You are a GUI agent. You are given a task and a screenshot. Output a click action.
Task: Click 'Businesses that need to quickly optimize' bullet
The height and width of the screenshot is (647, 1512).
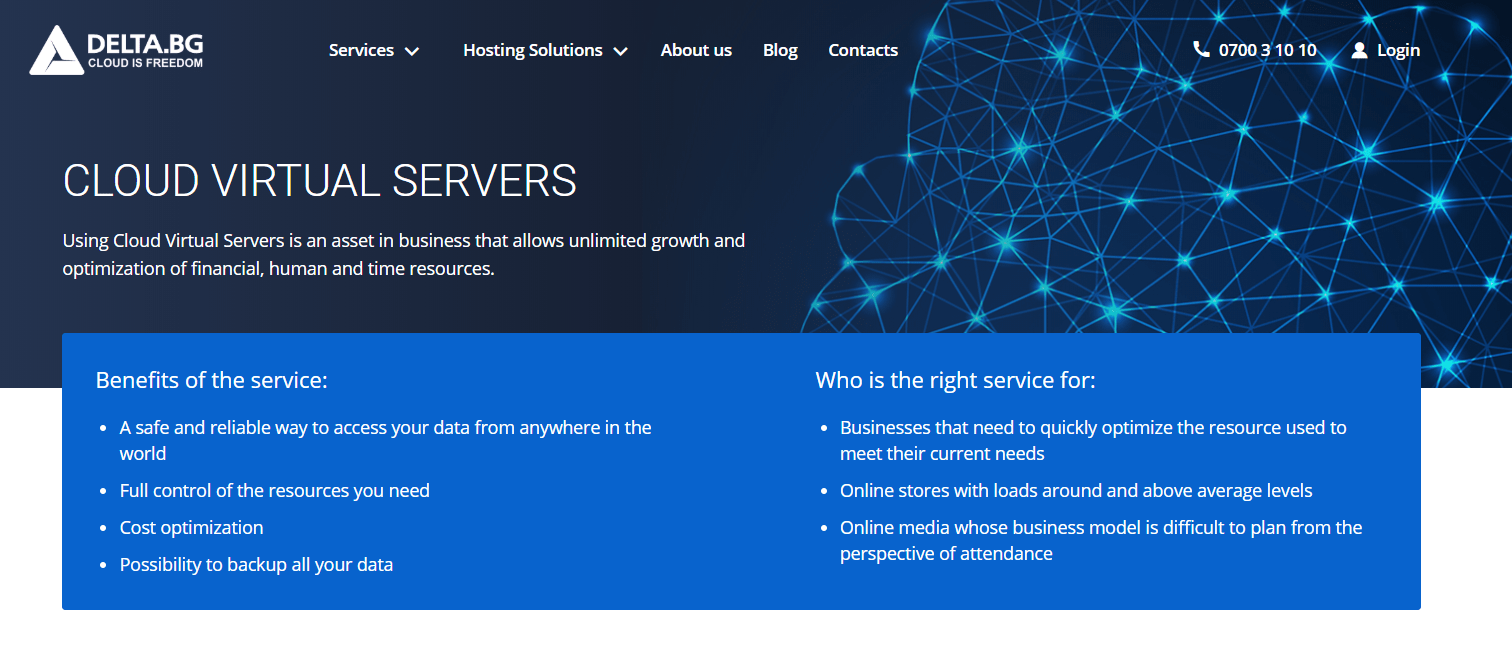(x=1093, y=440)
